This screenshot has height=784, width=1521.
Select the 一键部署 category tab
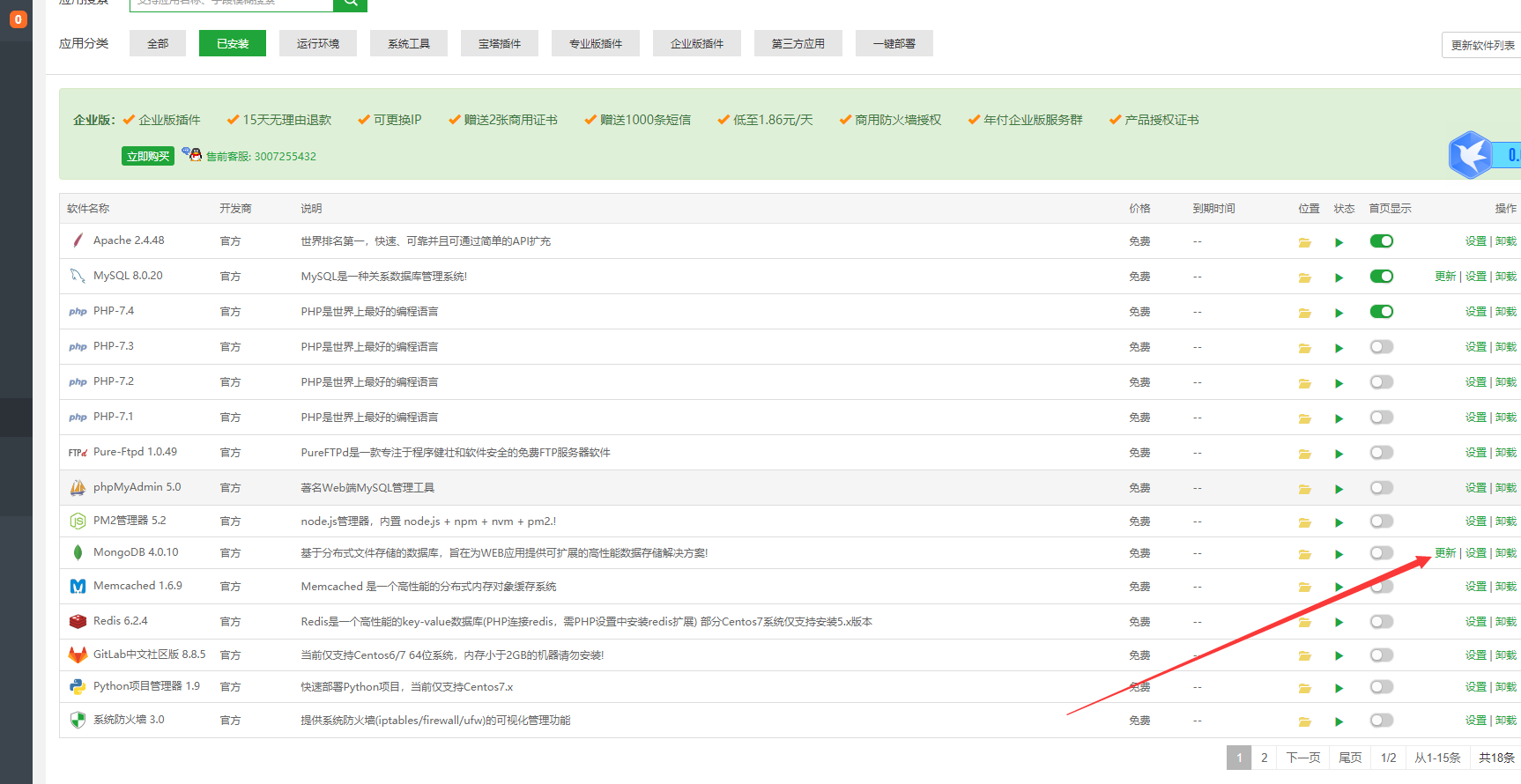tap(894, 43)
